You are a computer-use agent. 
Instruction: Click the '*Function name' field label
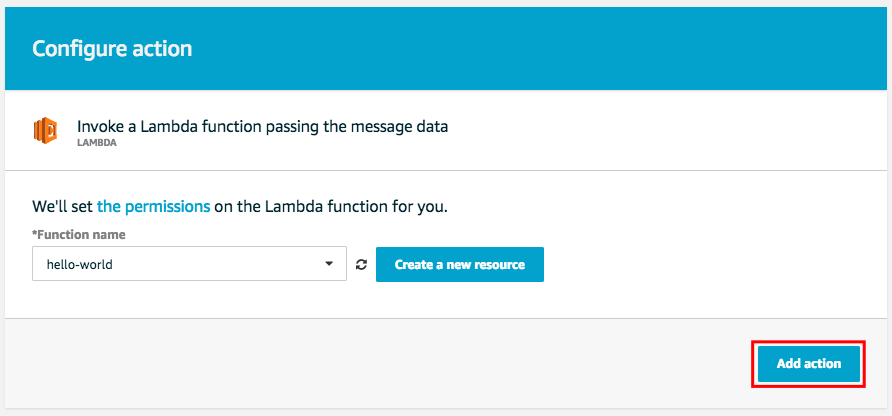click(x=81, y=235)
